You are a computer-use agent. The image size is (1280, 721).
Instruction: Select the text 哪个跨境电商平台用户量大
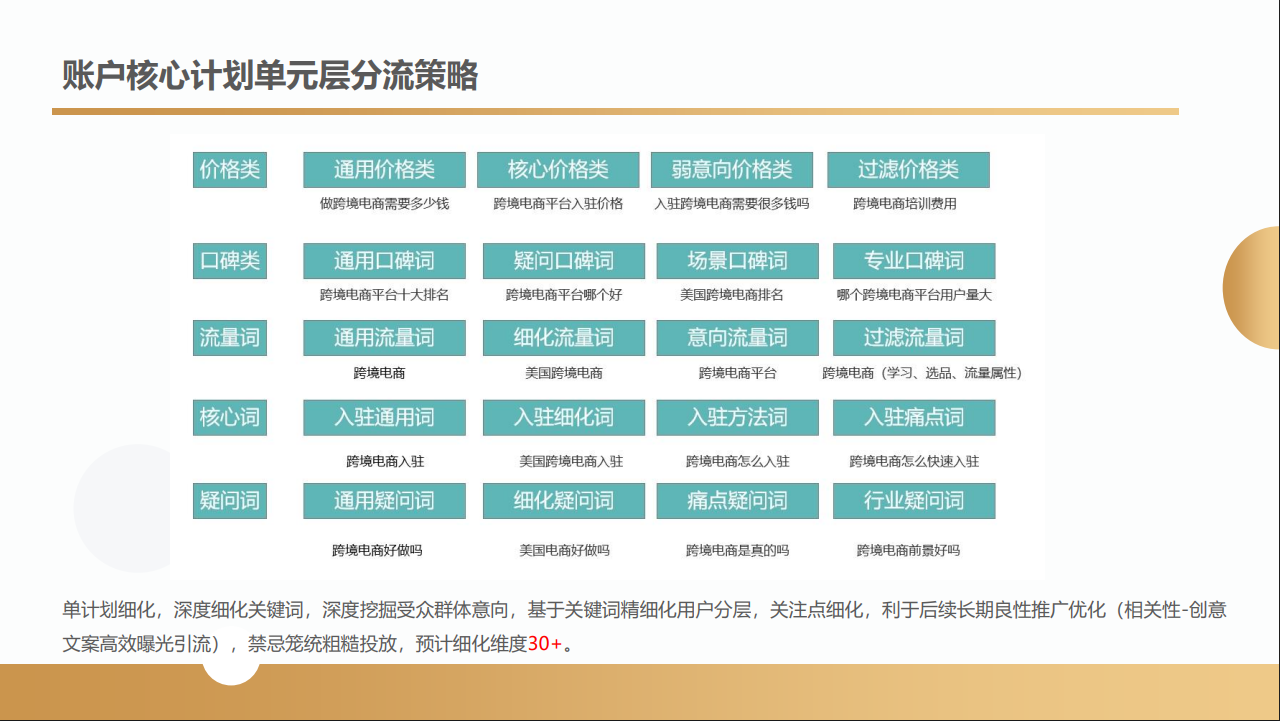pos(914,295)
